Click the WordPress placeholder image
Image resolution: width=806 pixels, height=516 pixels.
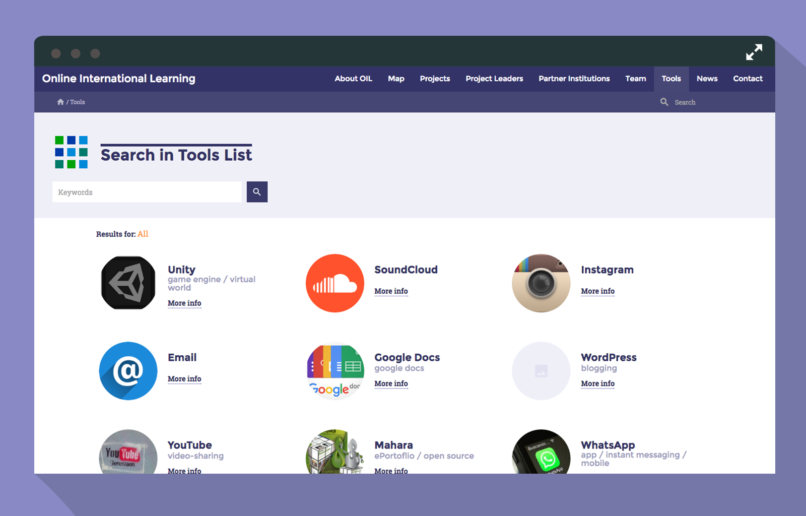click(541, 371)
